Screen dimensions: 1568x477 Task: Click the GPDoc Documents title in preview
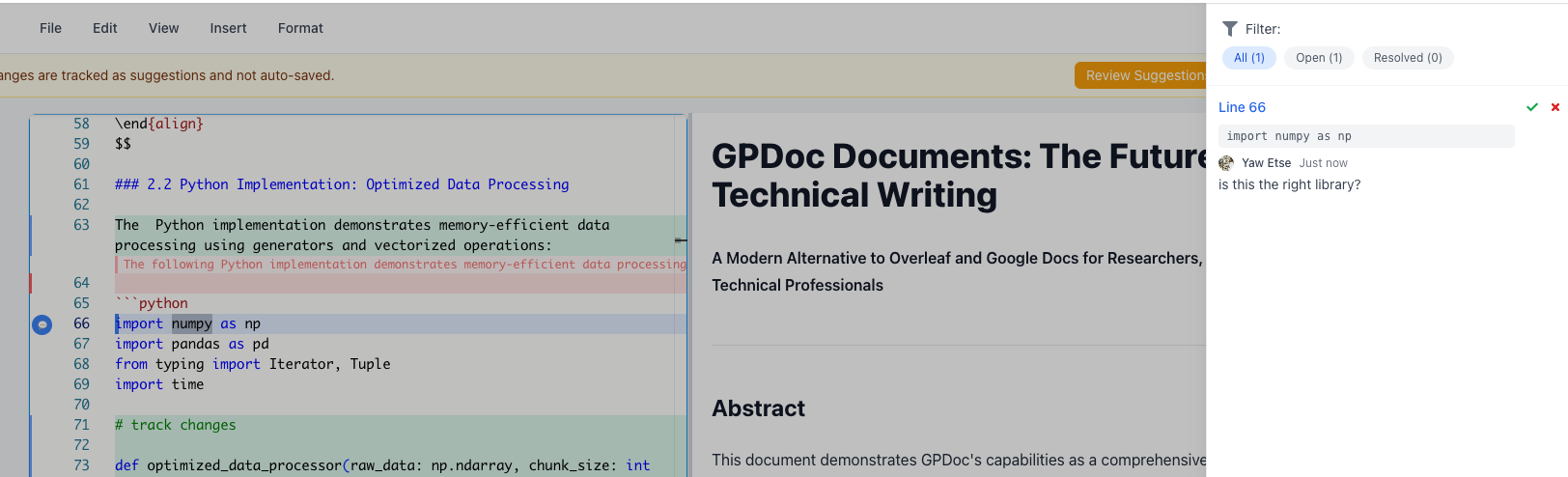click(x=958, y=176)
